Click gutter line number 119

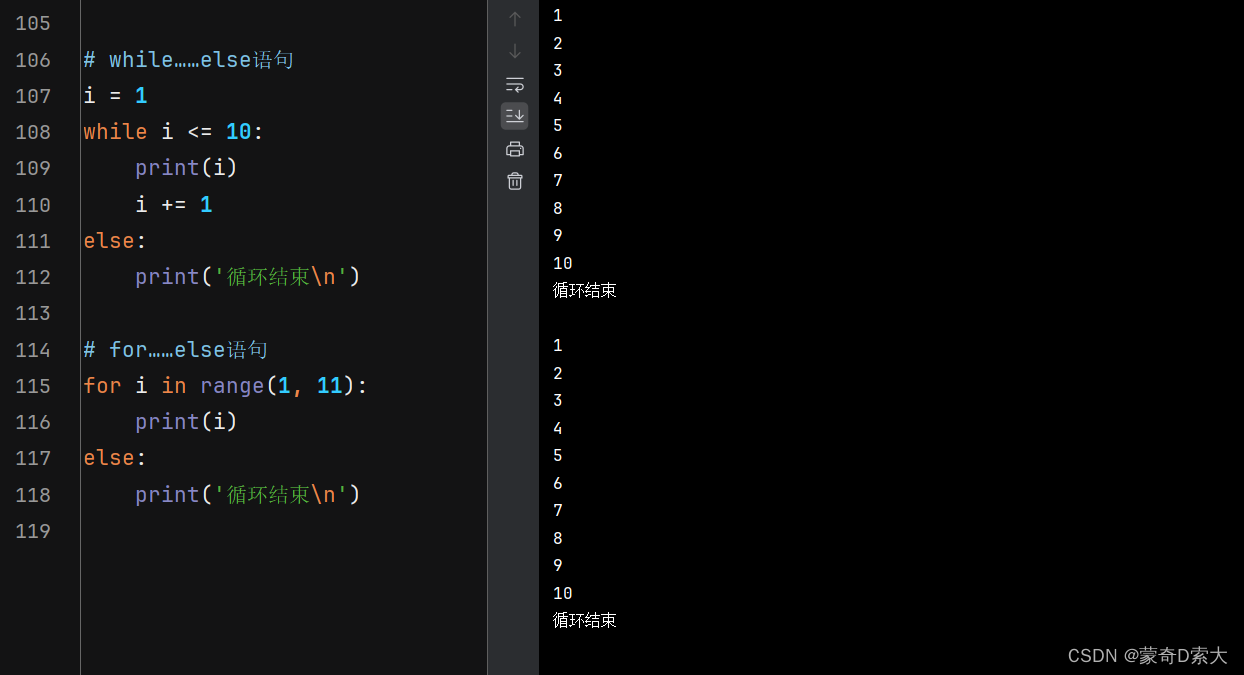pyautogui.click(x=33, y=531)
